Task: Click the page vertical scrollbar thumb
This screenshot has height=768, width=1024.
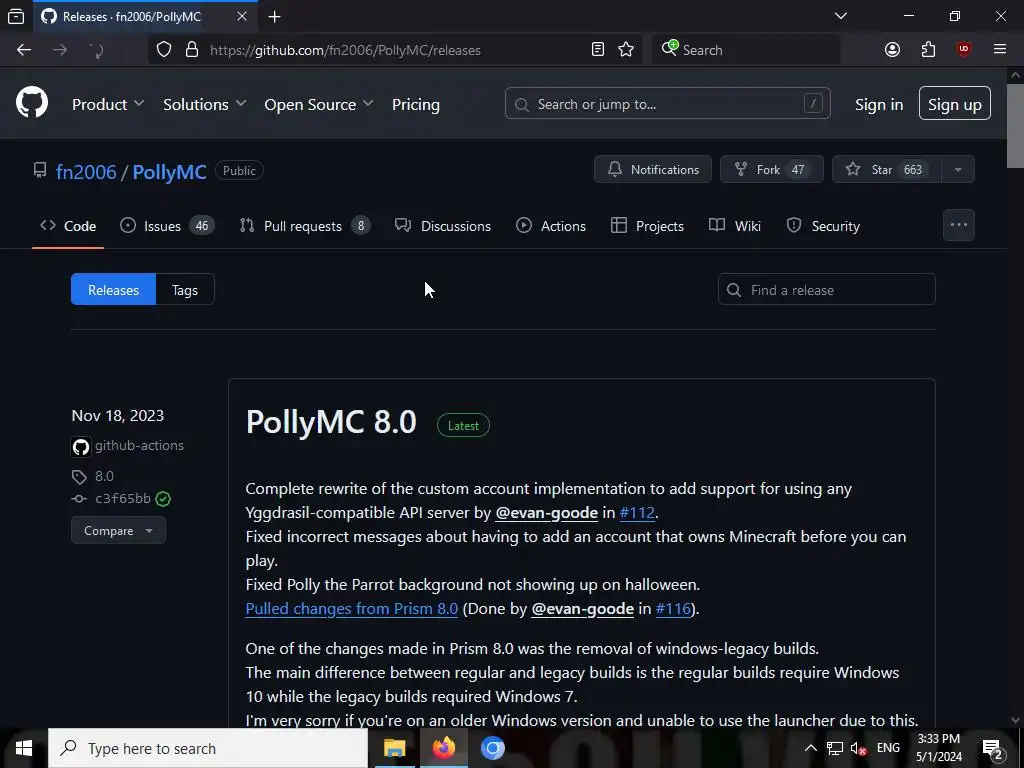Action: [x=1015, y=126]
